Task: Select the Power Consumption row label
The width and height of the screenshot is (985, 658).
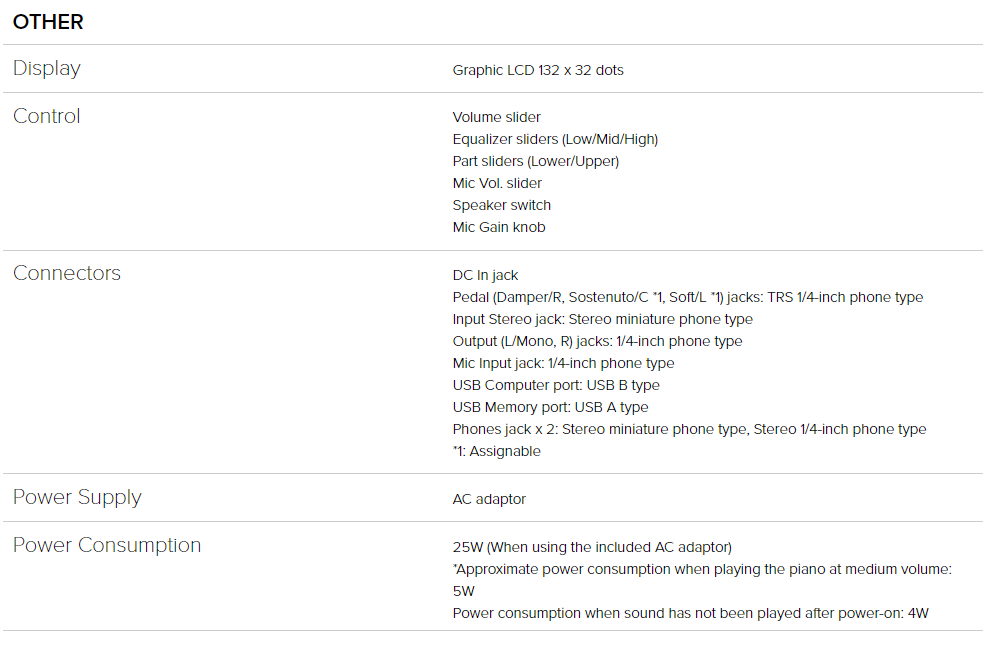Action: point(107,546)
